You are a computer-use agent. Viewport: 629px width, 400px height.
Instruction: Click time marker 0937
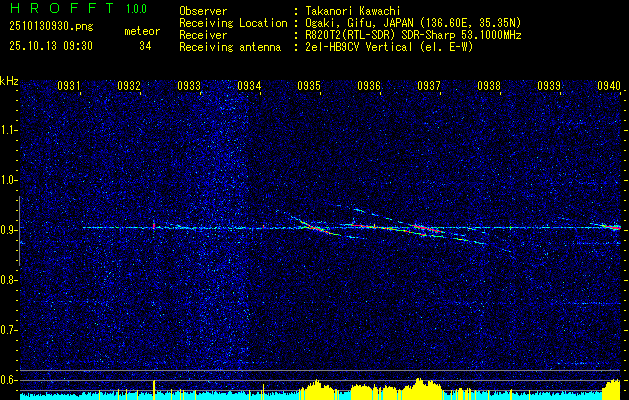point(429,86)
